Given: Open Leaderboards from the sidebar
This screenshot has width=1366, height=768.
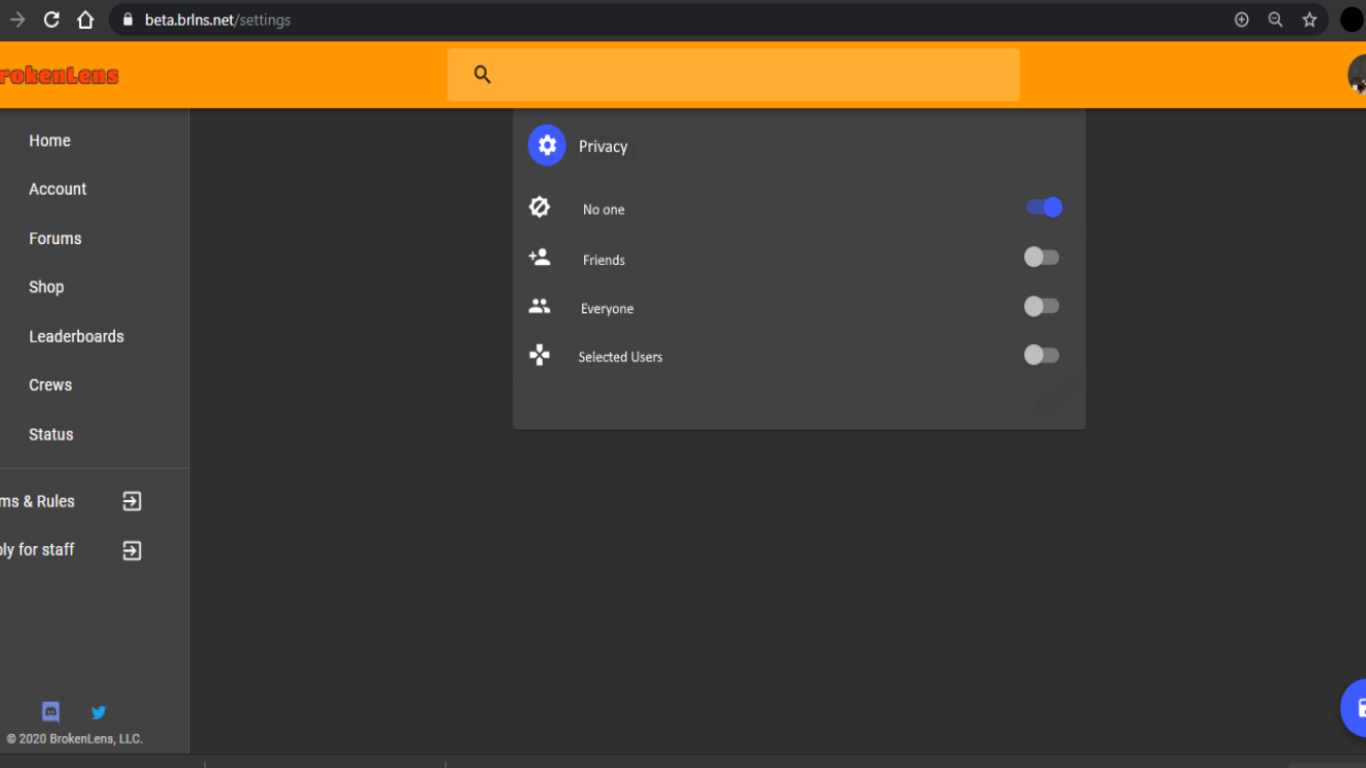Looking at the screenshot, I should pos(76,336).
